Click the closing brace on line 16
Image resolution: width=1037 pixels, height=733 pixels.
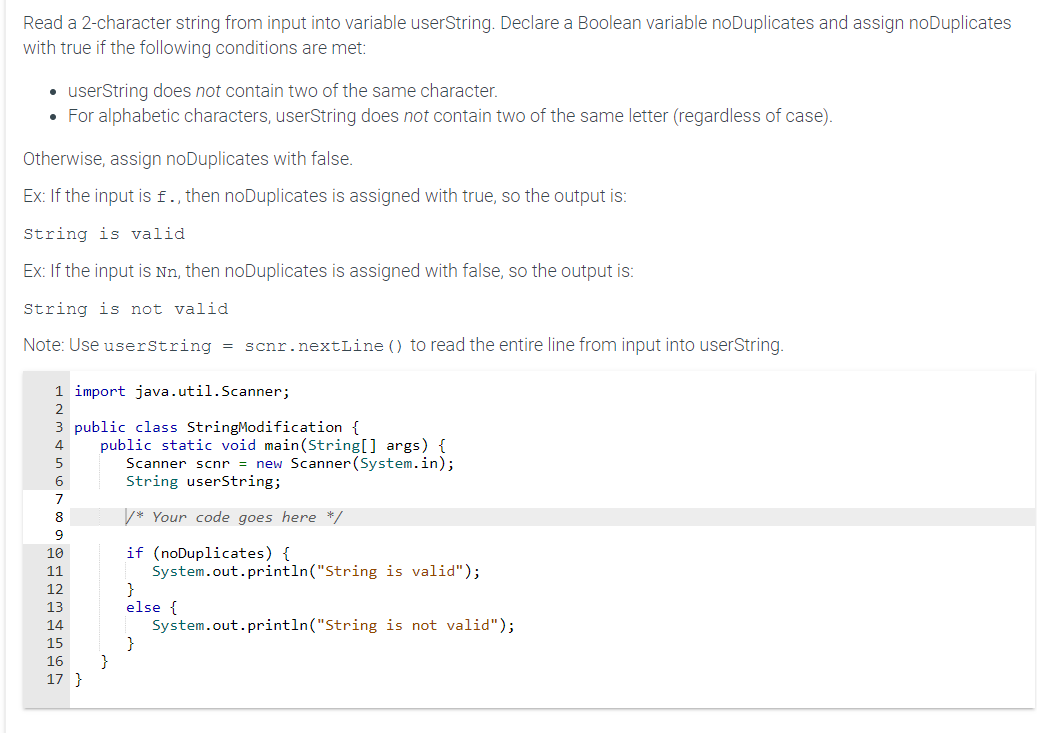[103, 661]
